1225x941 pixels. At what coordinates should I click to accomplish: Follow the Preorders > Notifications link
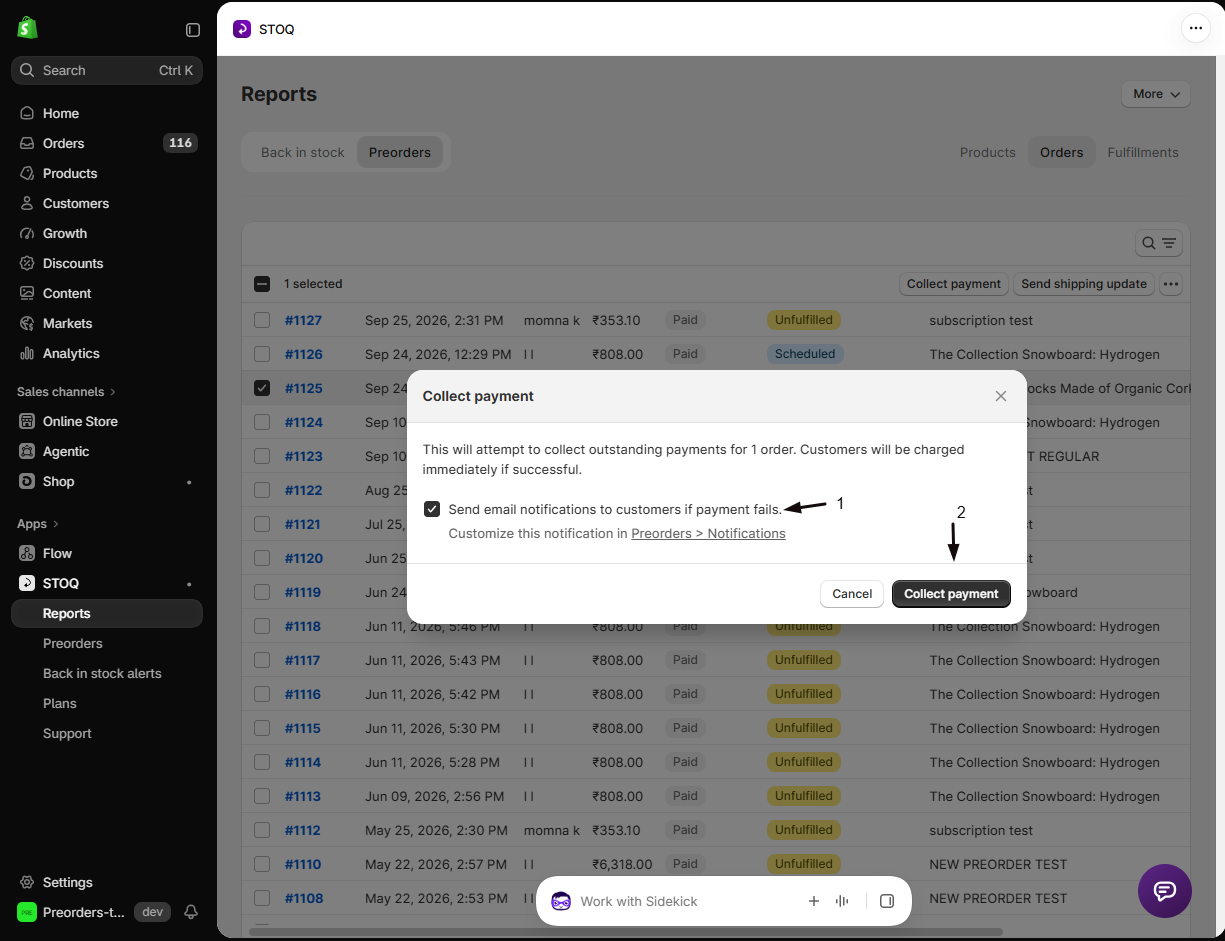coord(708,533)
